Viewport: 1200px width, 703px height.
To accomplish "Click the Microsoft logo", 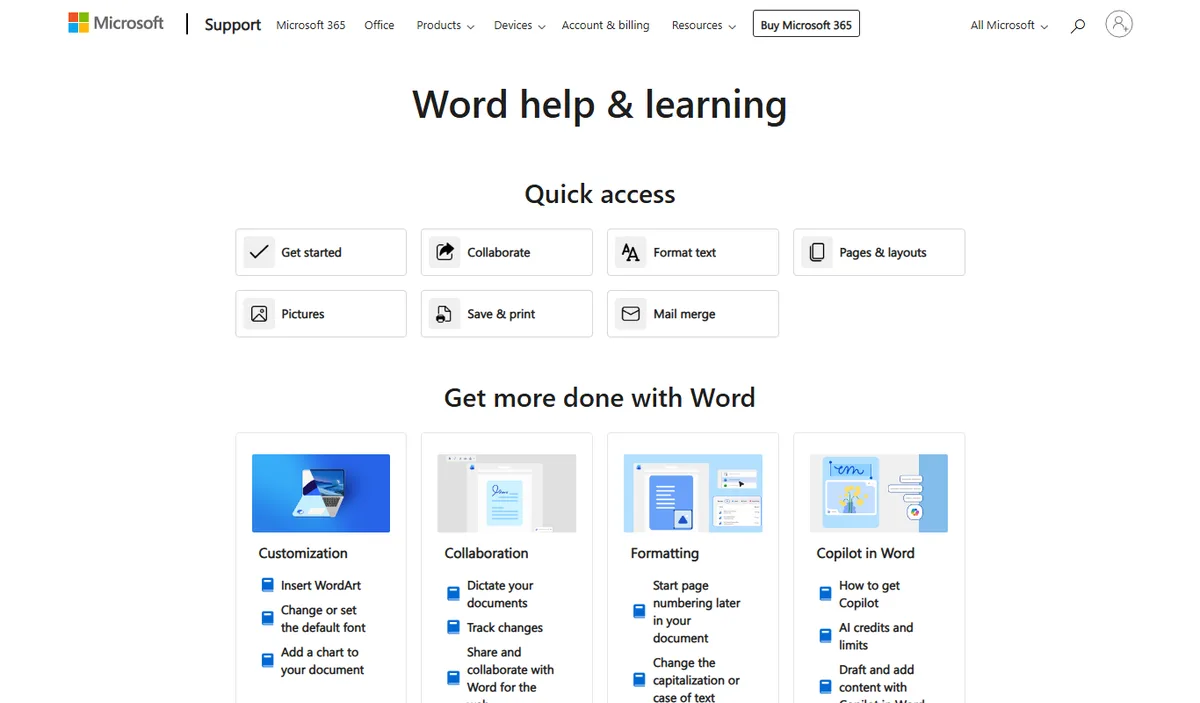I will (116, 23).
